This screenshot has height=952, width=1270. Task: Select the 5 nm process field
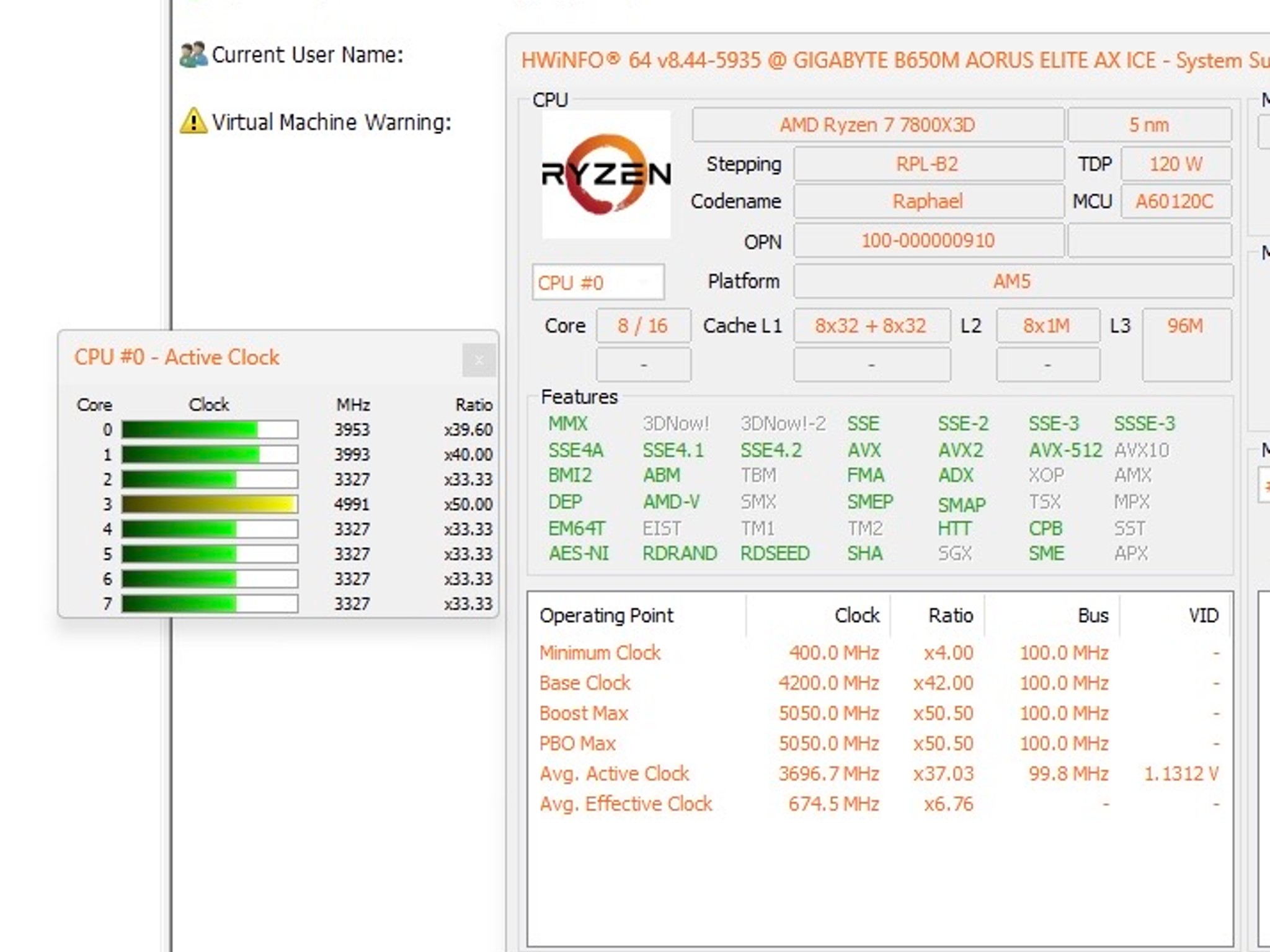(1149, 125)
